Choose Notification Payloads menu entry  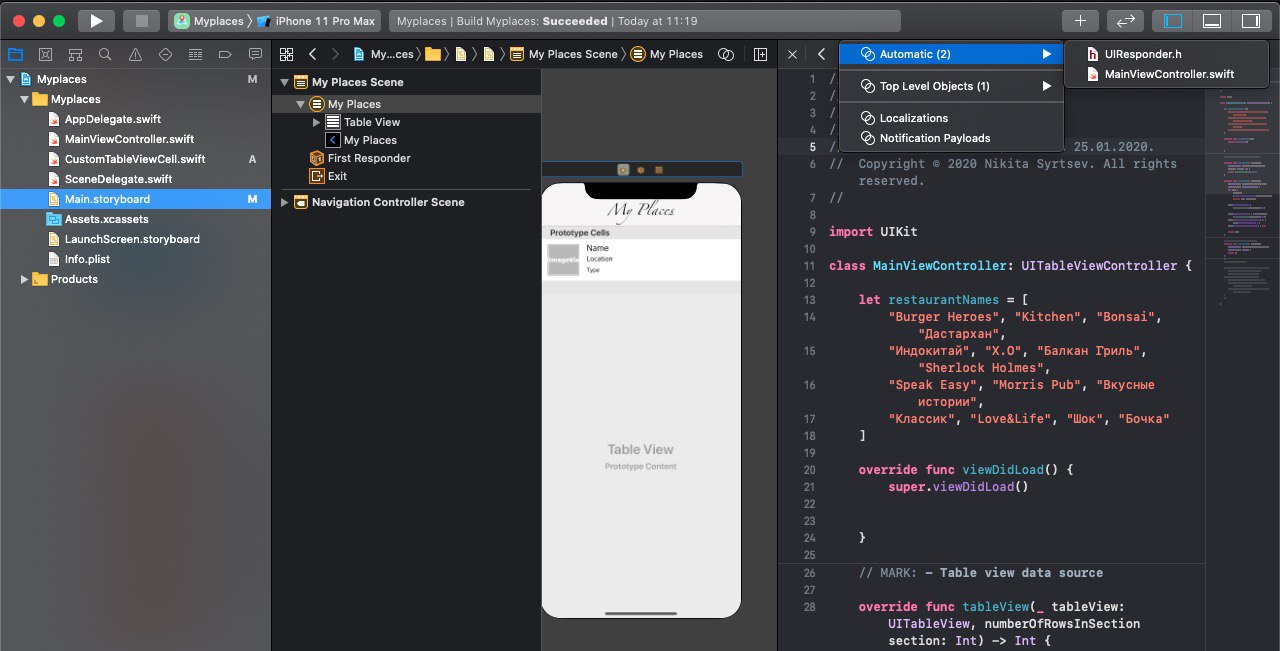tap(951, 138)
